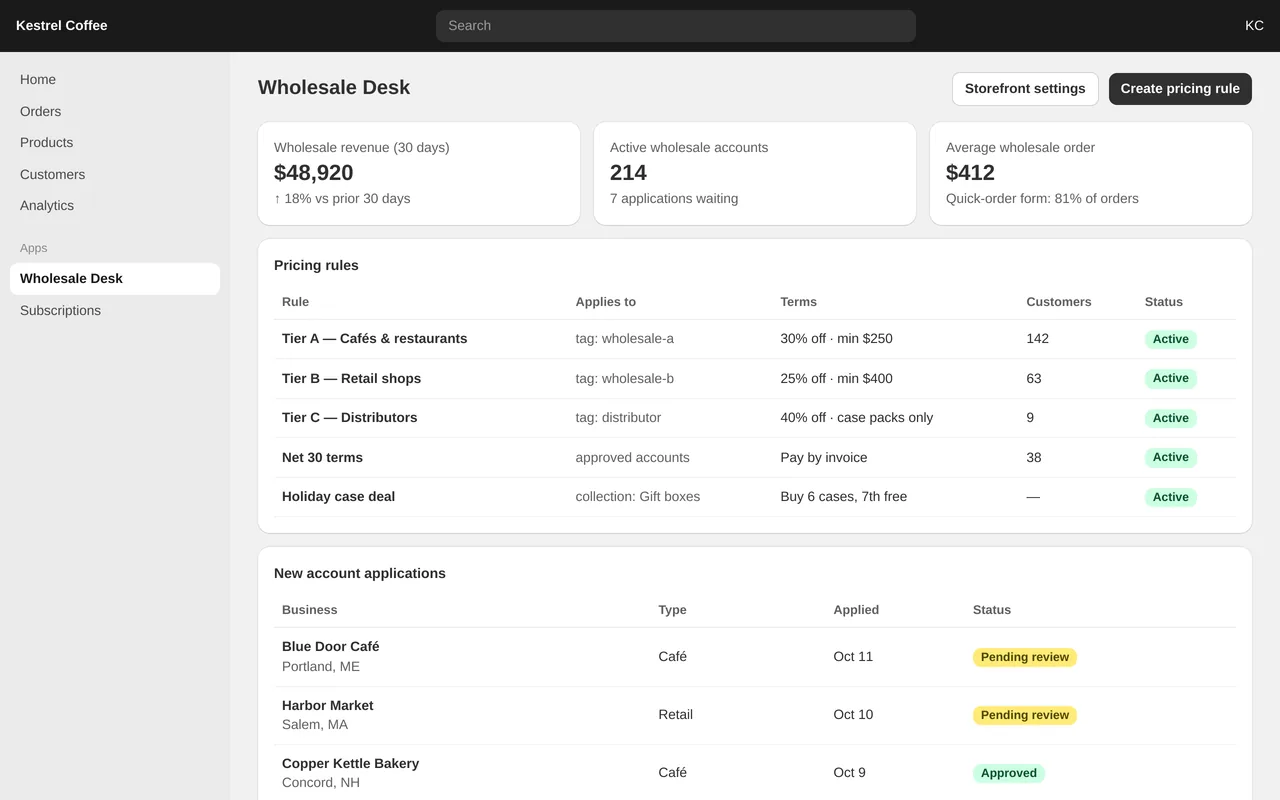Click '30% off · min $250' terms
1280x800 pixels.
pyautogui.click(x=836, y=339)
